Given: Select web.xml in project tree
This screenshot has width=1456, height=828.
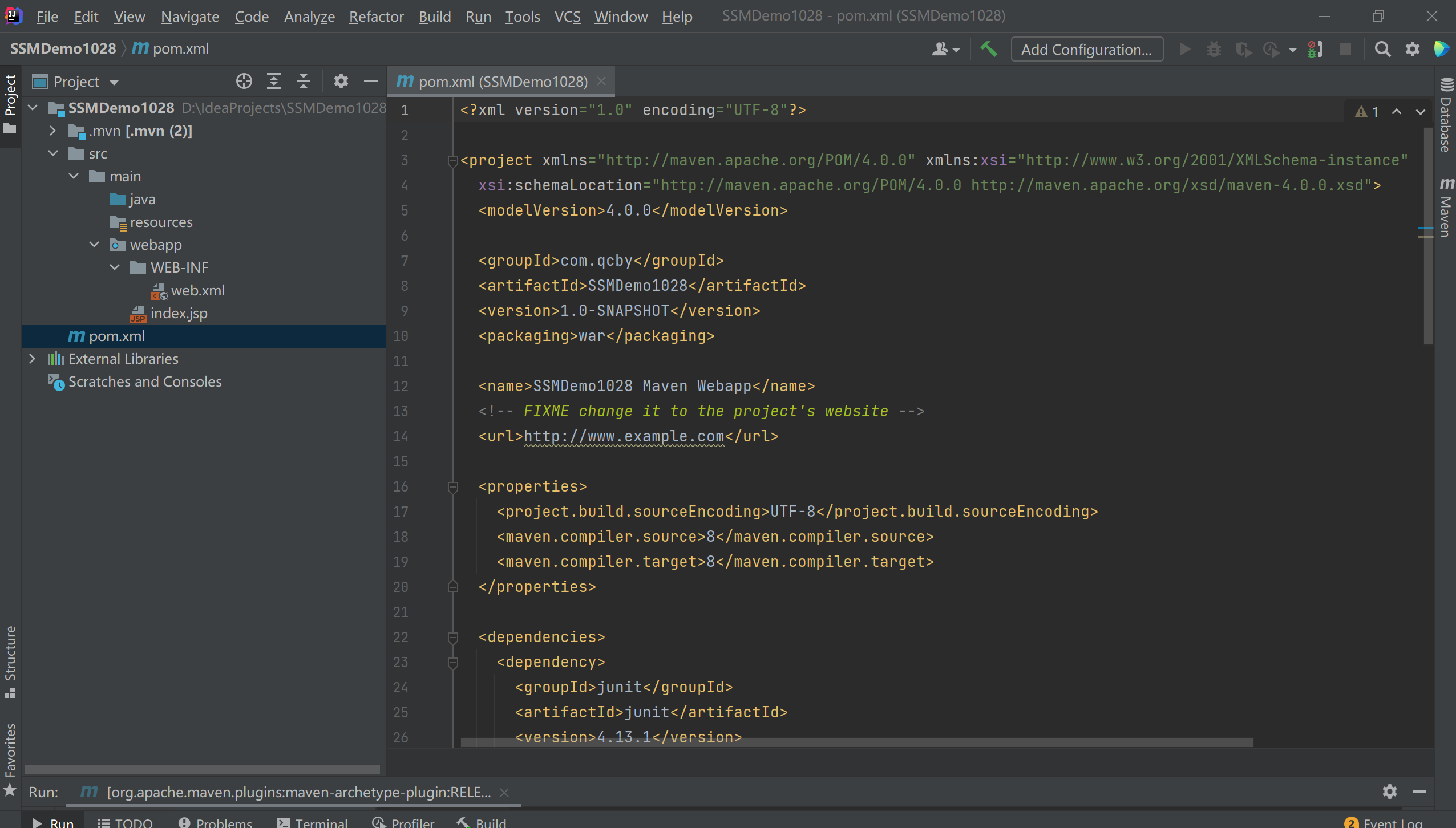Looking at the screenshot, I should pos(197,290).
